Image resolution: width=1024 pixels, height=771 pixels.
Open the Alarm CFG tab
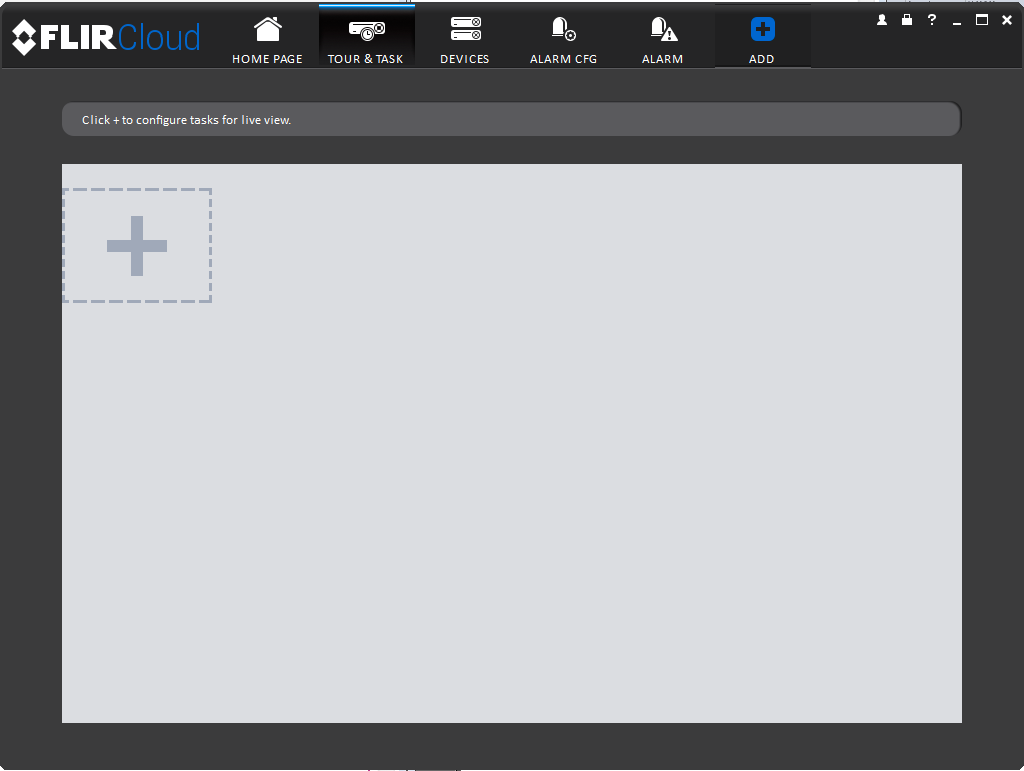564,38
